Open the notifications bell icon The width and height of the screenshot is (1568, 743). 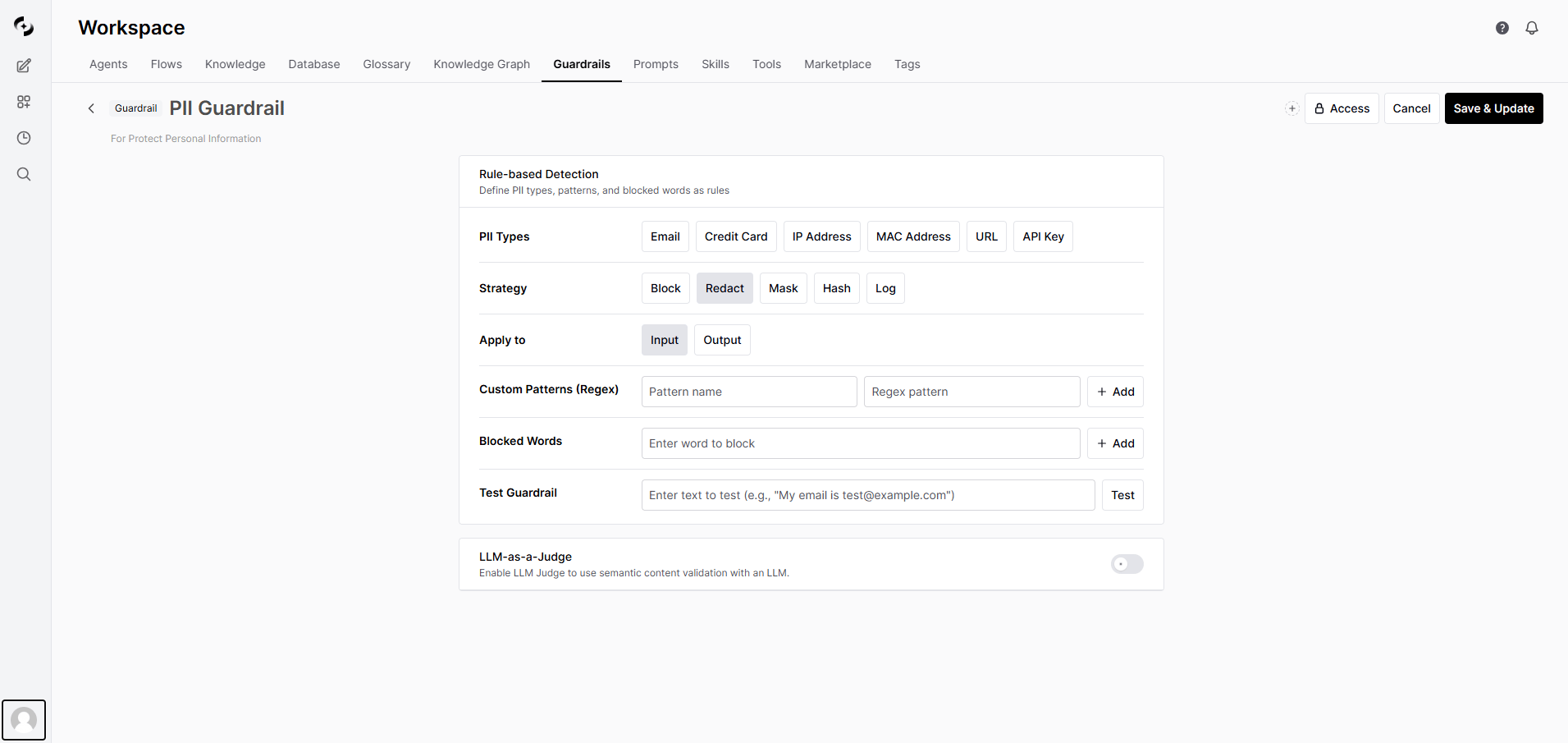[1532, 28]
